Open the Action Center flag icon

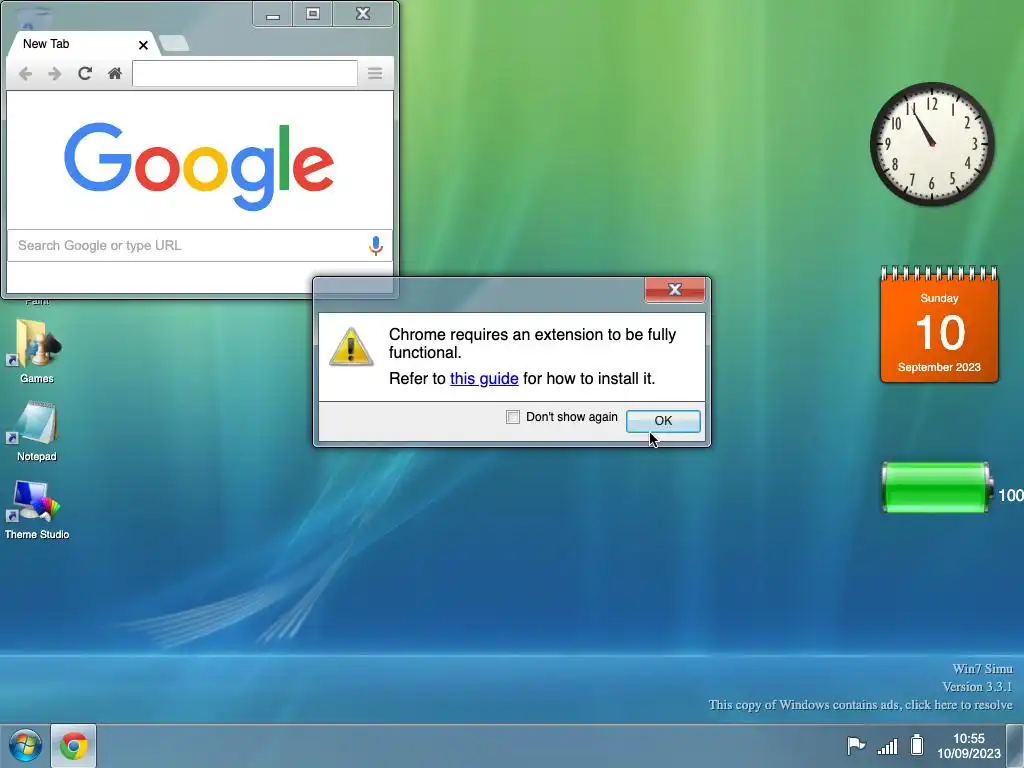(856, 745)
